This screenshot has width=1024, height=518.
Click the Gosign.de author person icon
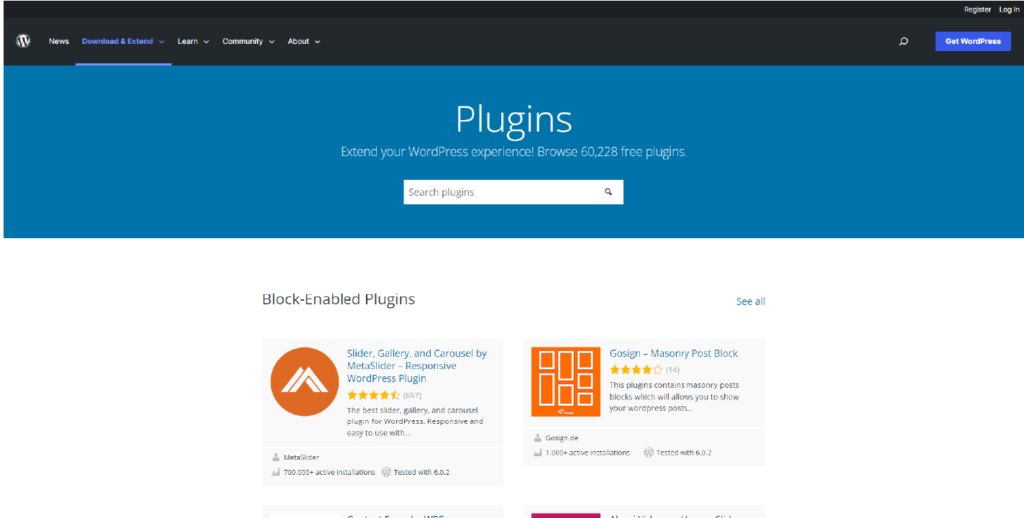click(537, 438)
